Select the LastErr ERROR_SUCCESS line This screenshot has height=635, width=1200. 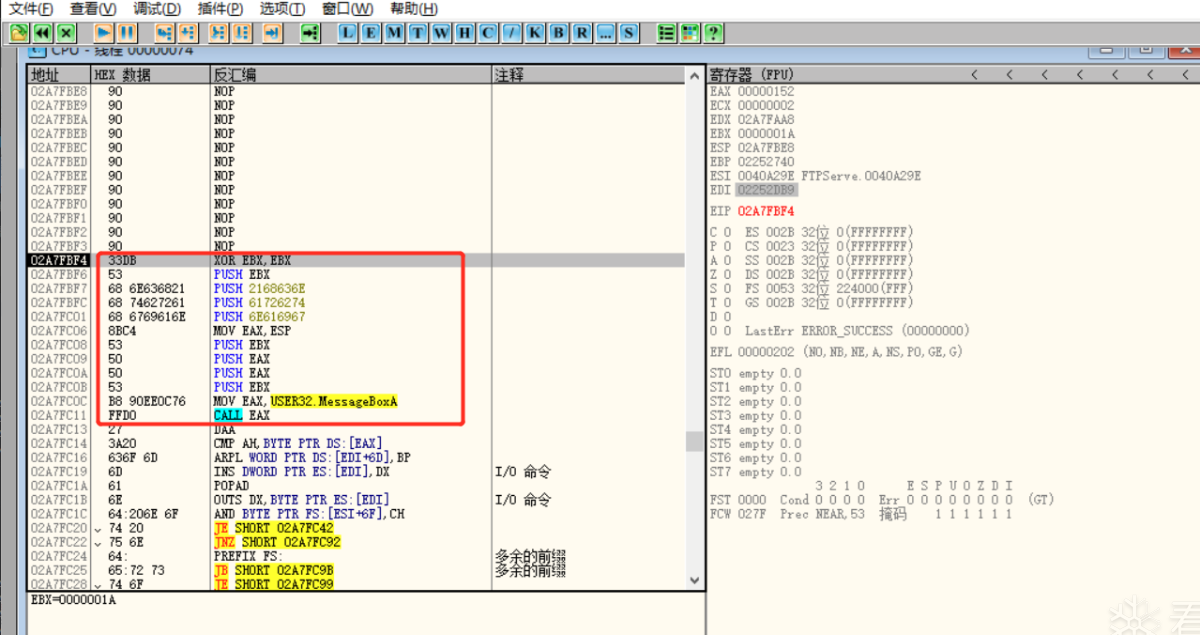click(855, 330)
